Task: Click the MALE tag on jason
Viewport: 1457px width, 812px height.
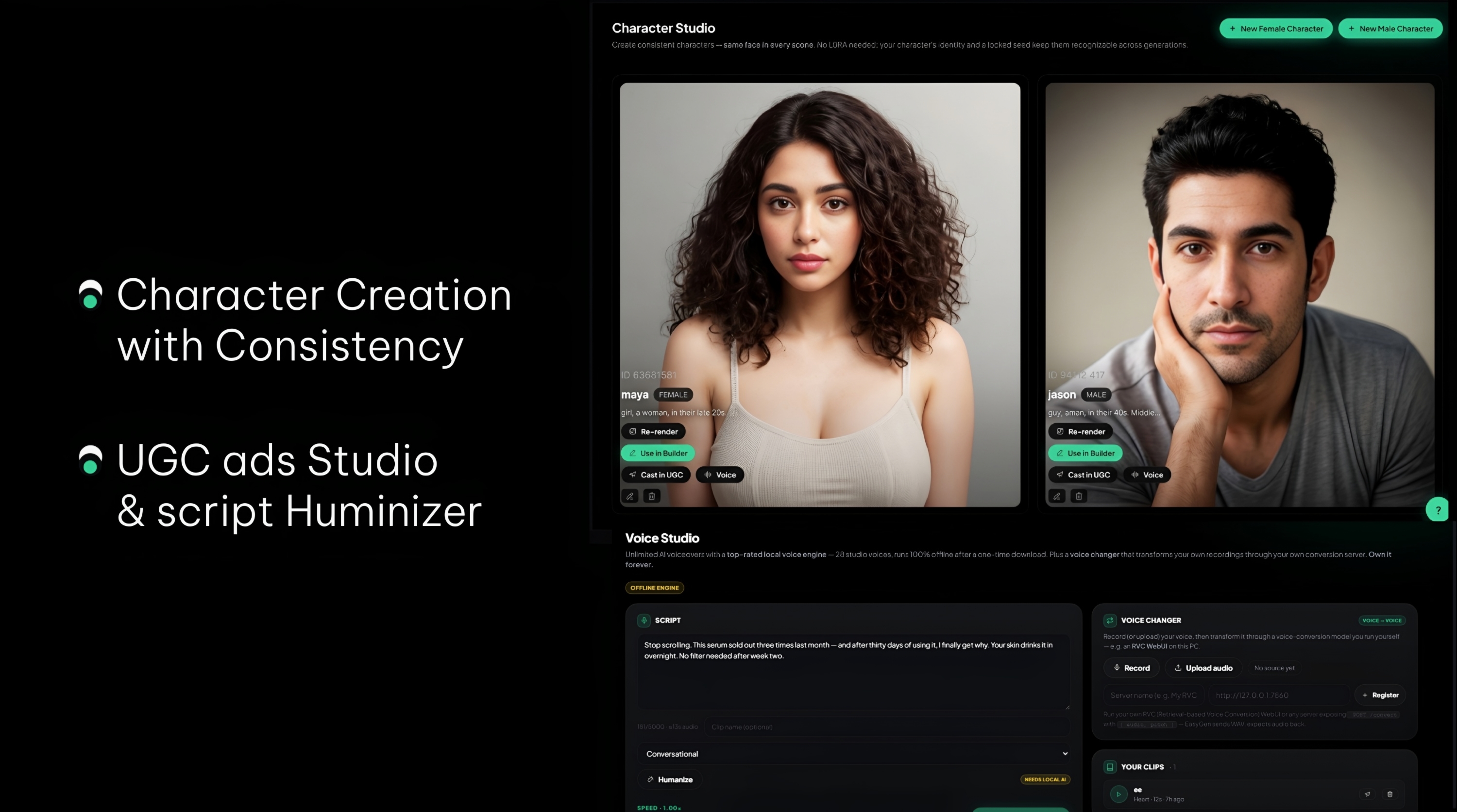Action: tap(1096, 395)
